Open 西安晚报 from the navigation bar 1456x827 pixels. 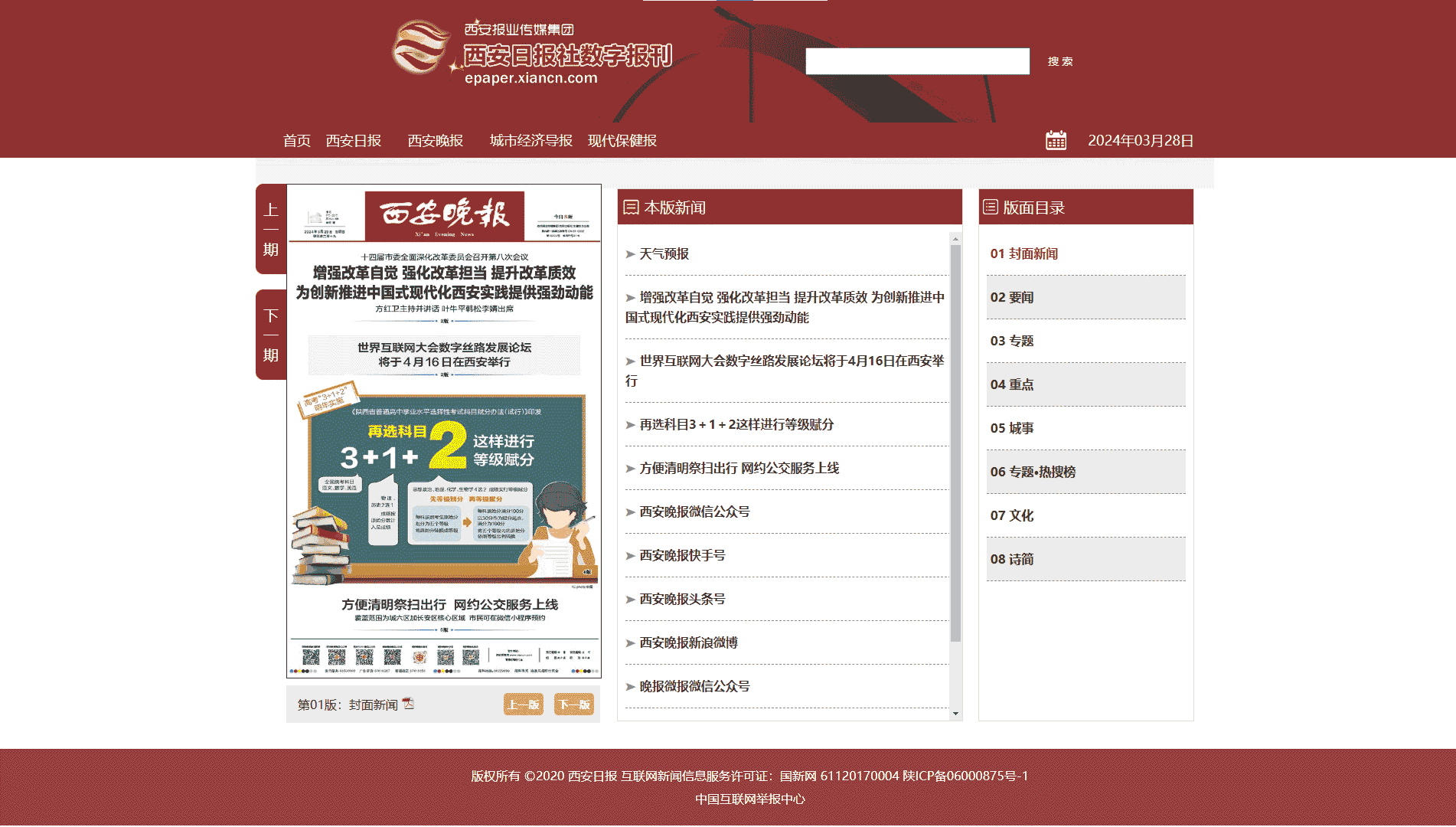[436, 141]
